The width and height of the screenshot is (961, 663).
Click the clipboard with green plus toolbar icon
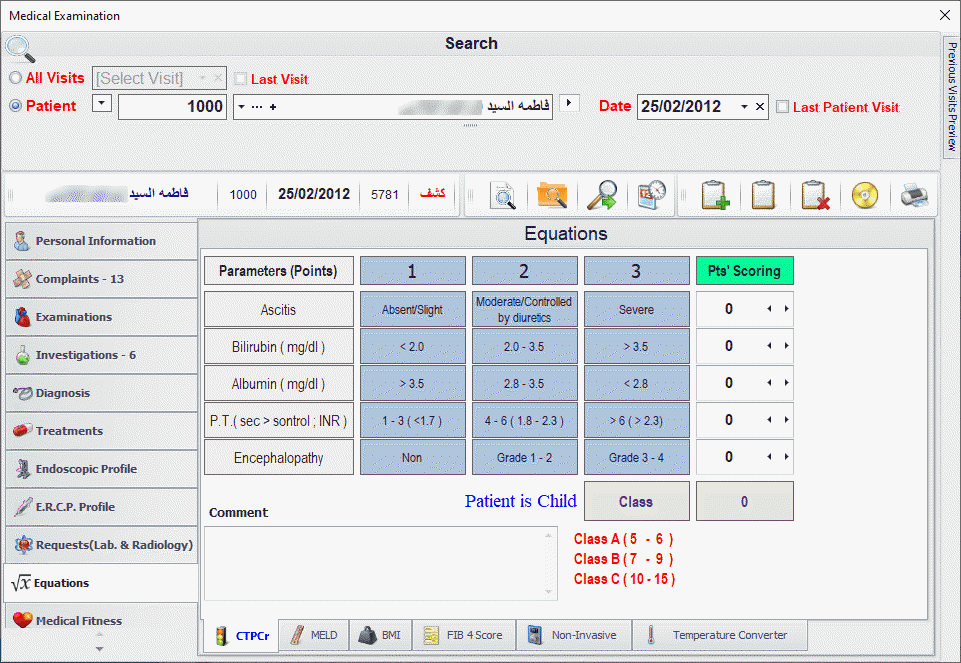(x=714, y=195)
